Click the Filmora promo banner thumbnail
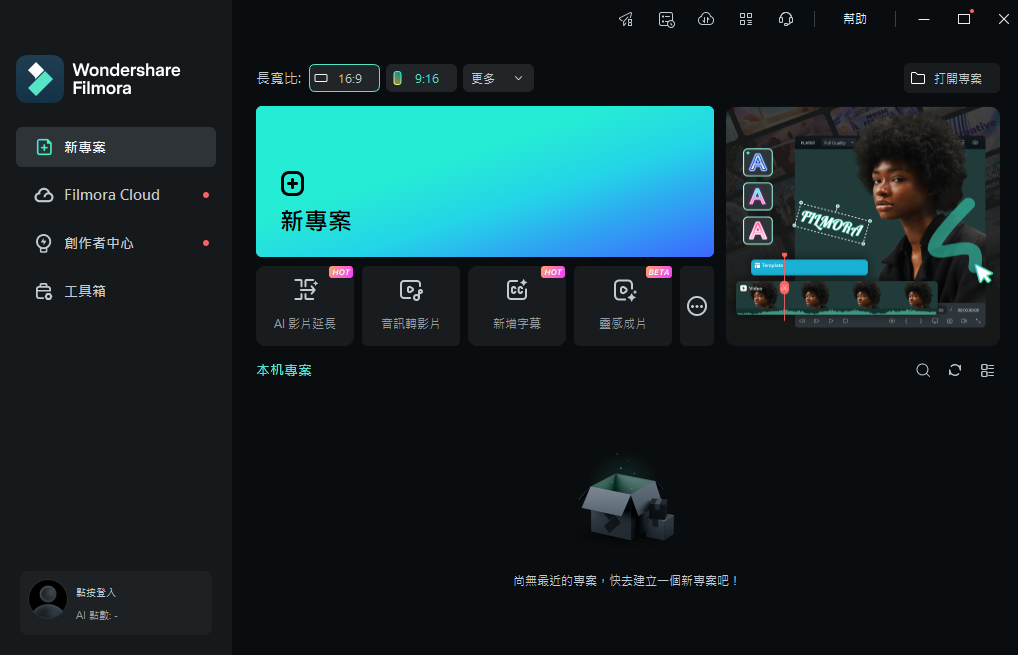Image resolution: width=1018 pixels, height=655 pixels. click(863, 226)
